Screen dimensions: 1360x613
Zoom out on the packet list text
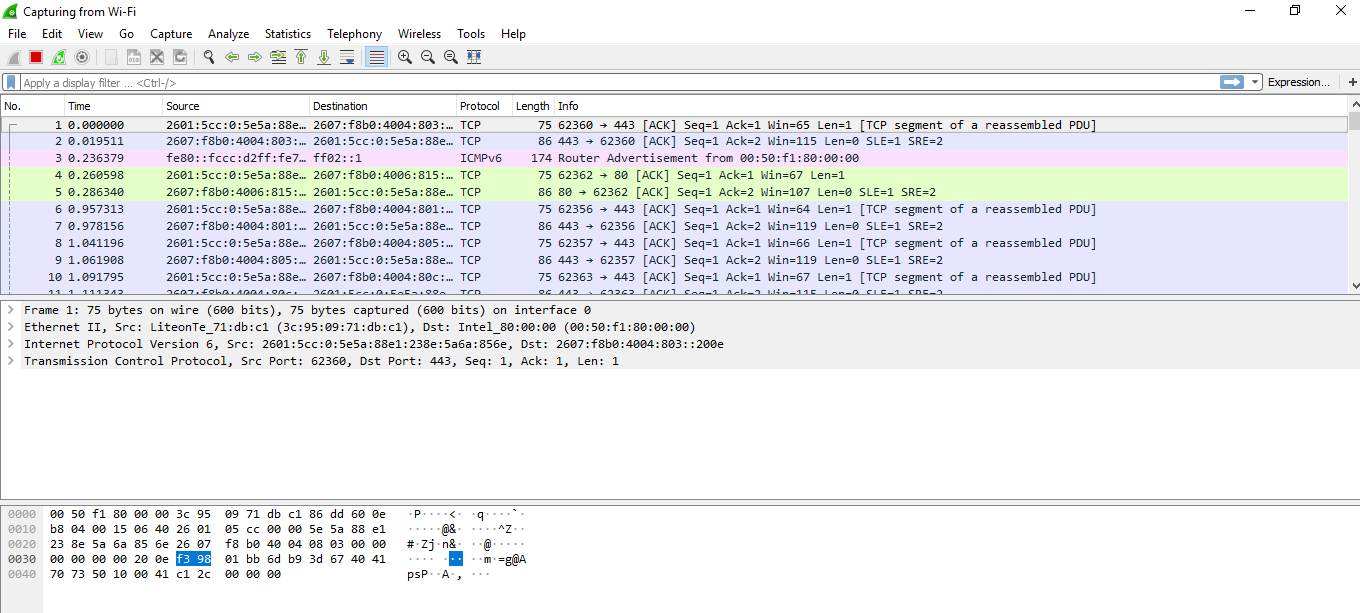click(427, 57)
